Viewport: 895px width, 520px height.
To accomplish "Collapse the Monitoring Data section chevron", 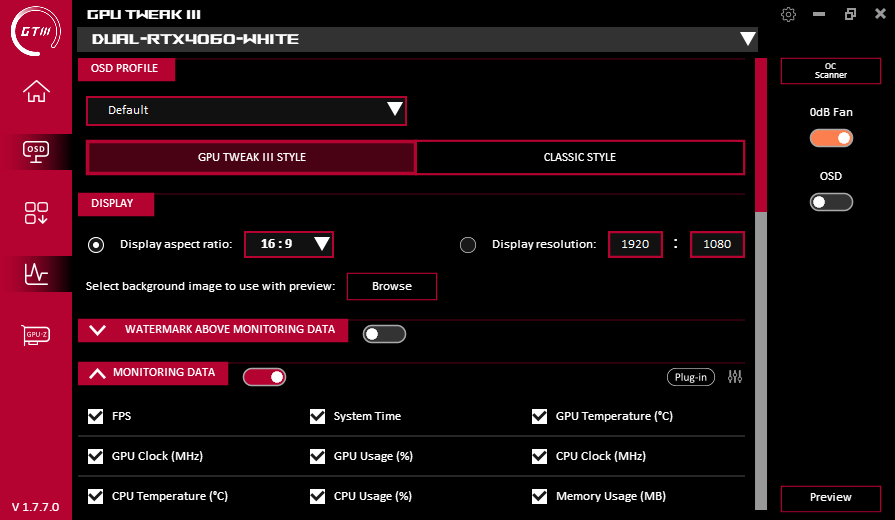I will tap(98, 373).
